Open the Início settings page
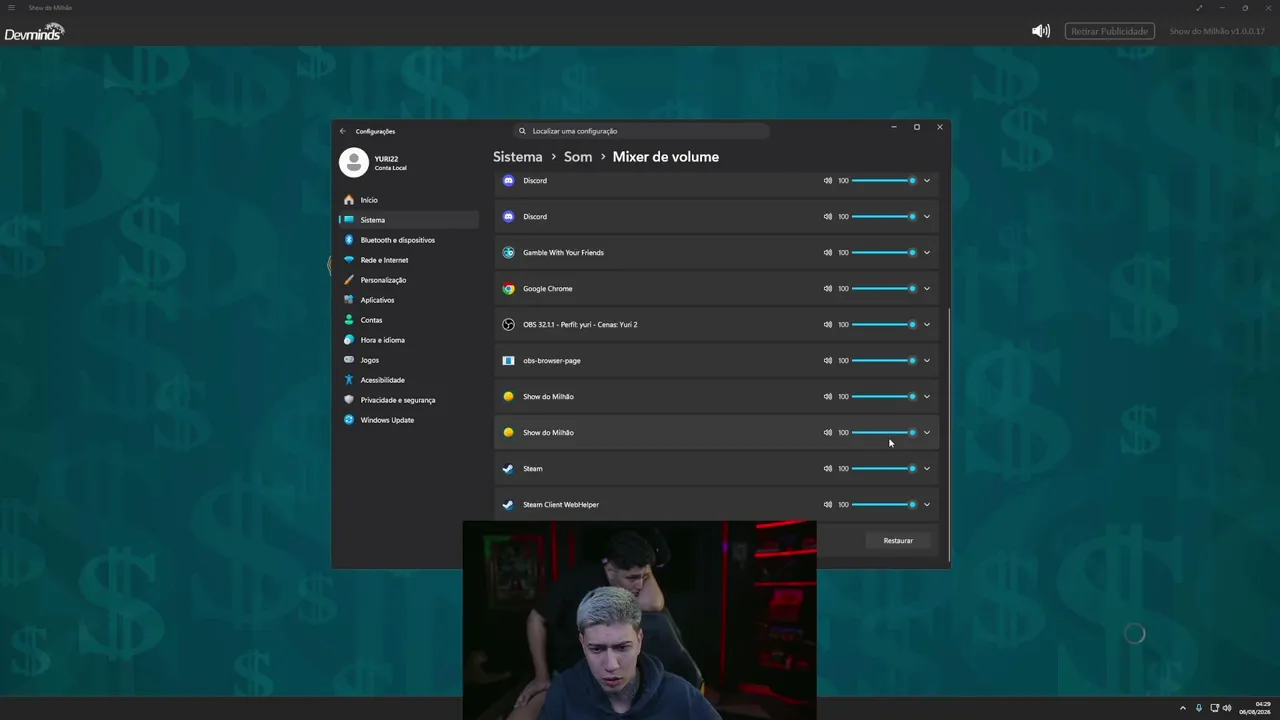The height and width of the screenshot is (720, 1280). point(408,200)
